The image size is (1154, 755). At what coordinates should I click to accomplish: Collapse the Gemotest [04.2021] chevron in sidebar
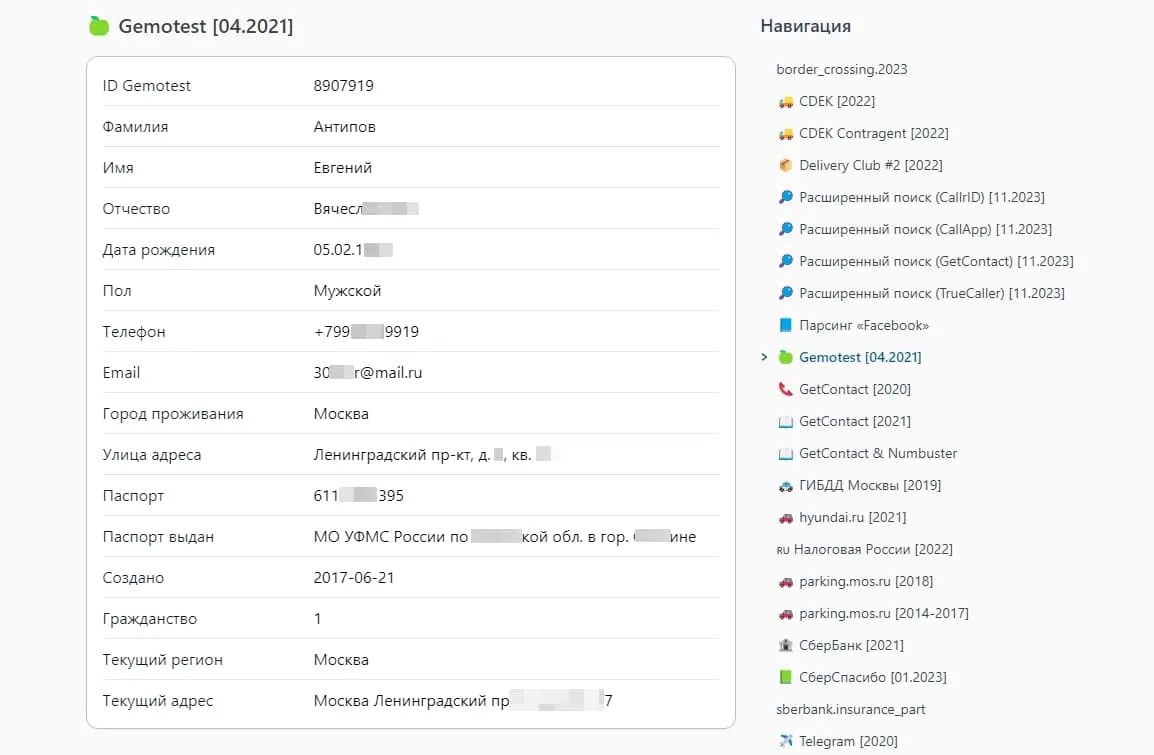coord(765,357)
